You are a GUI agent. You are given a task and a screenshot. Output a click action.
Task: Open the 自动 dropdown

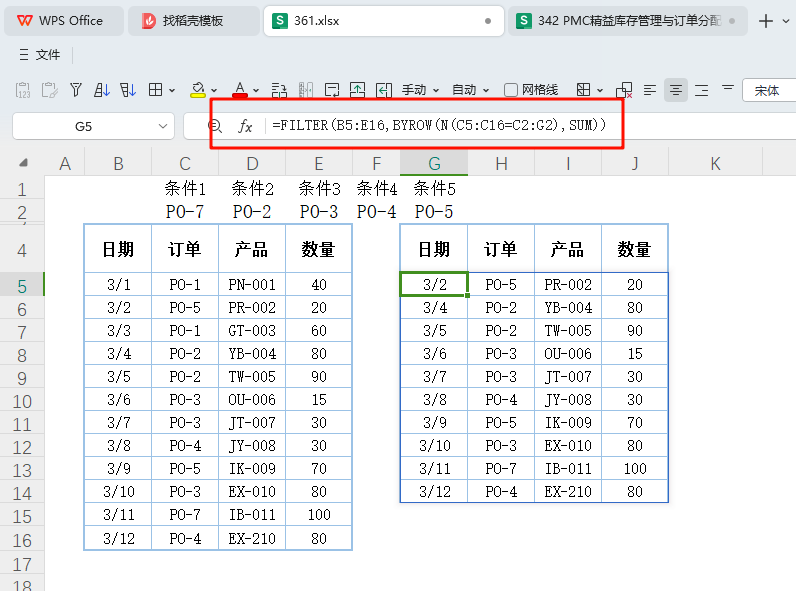470,90
